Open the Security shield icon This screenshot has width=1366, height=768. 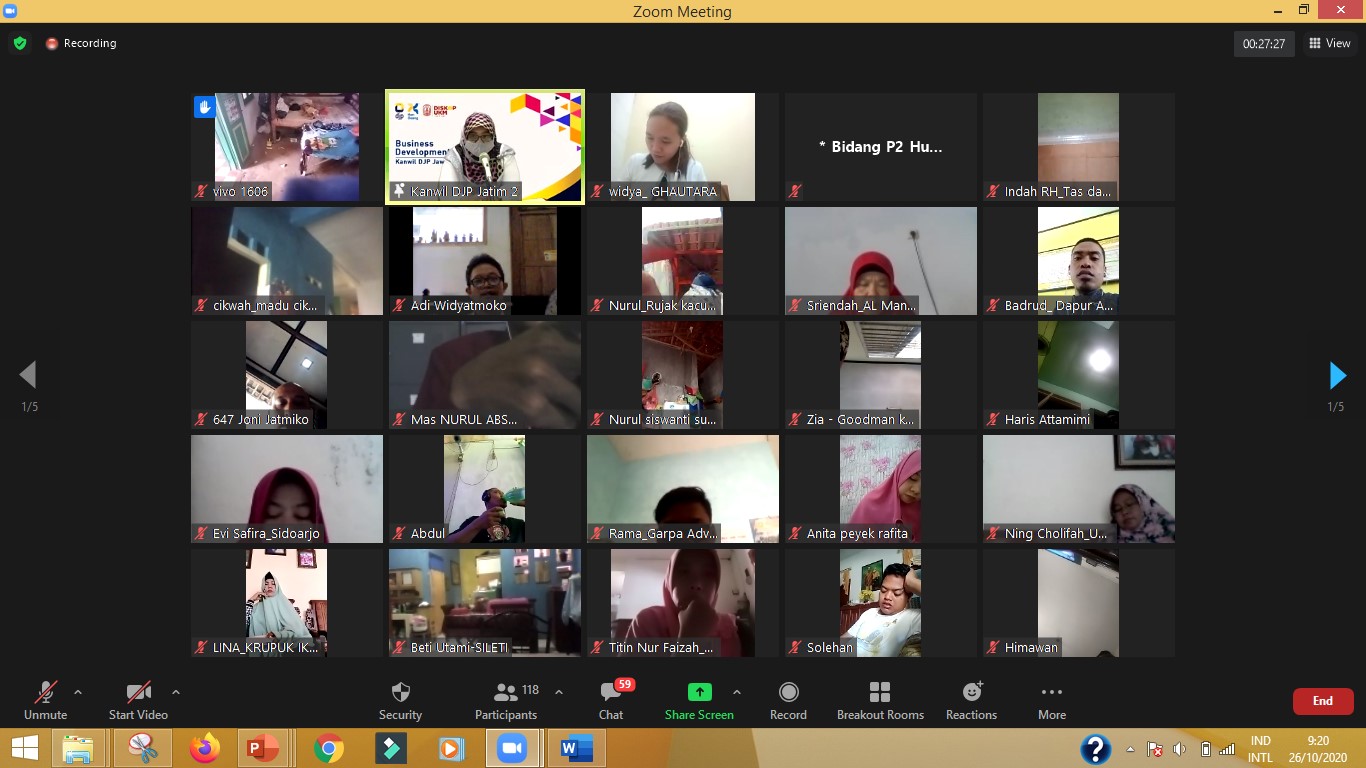[400, 693]
